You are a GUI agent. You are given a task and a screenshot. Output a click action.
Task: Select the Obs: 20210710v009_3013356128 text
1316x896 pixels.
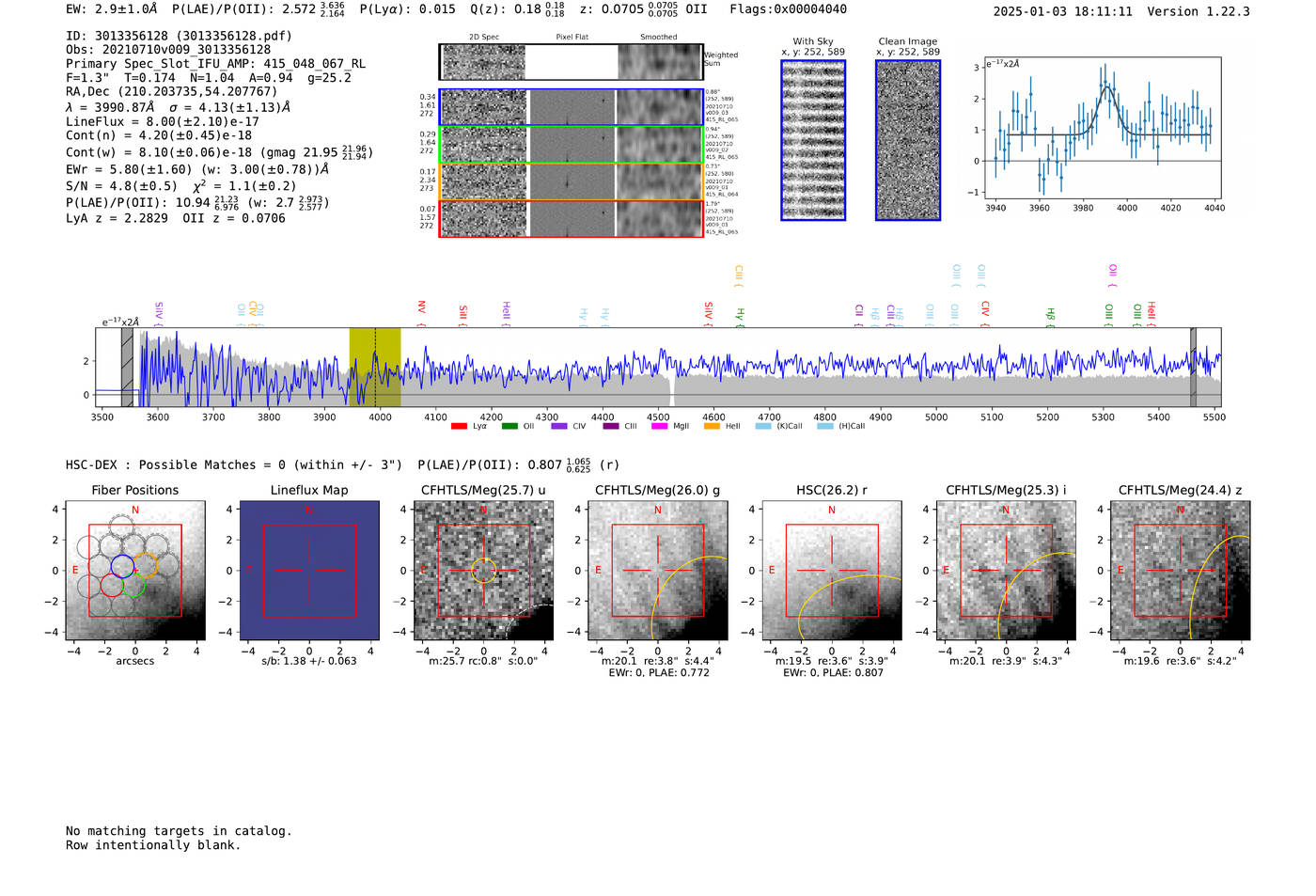[x=168, y=50]
